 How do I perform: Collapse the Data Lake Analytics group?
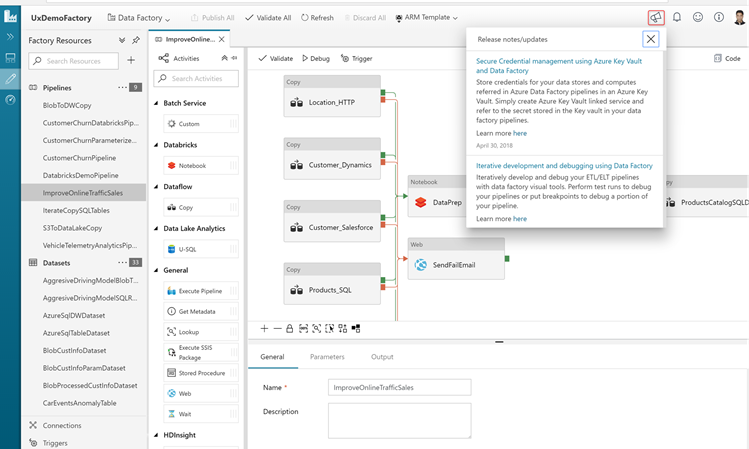(x=156, y=228)
